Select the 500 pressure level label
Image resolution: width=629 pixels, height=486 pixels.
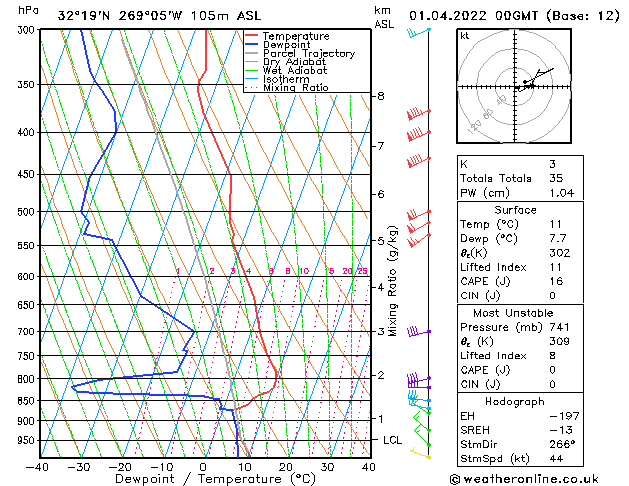pyautogui.click(x=28, y=212)
